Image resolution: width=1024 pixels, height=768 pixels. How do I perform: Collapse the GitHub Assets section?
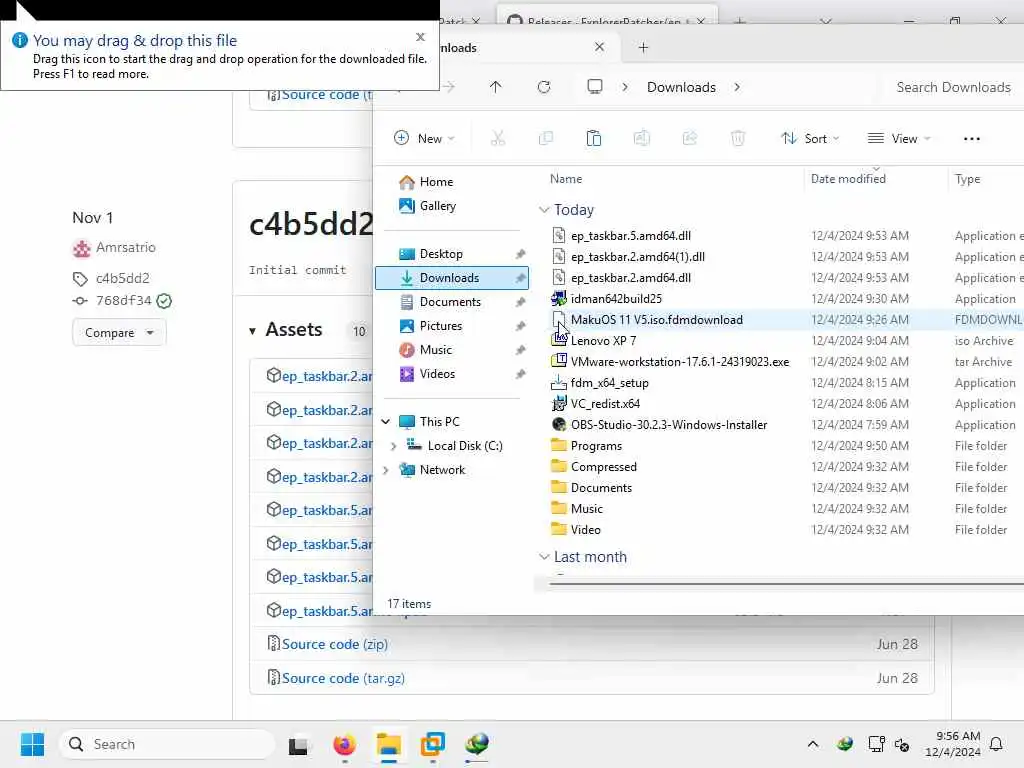pos(252,331)
